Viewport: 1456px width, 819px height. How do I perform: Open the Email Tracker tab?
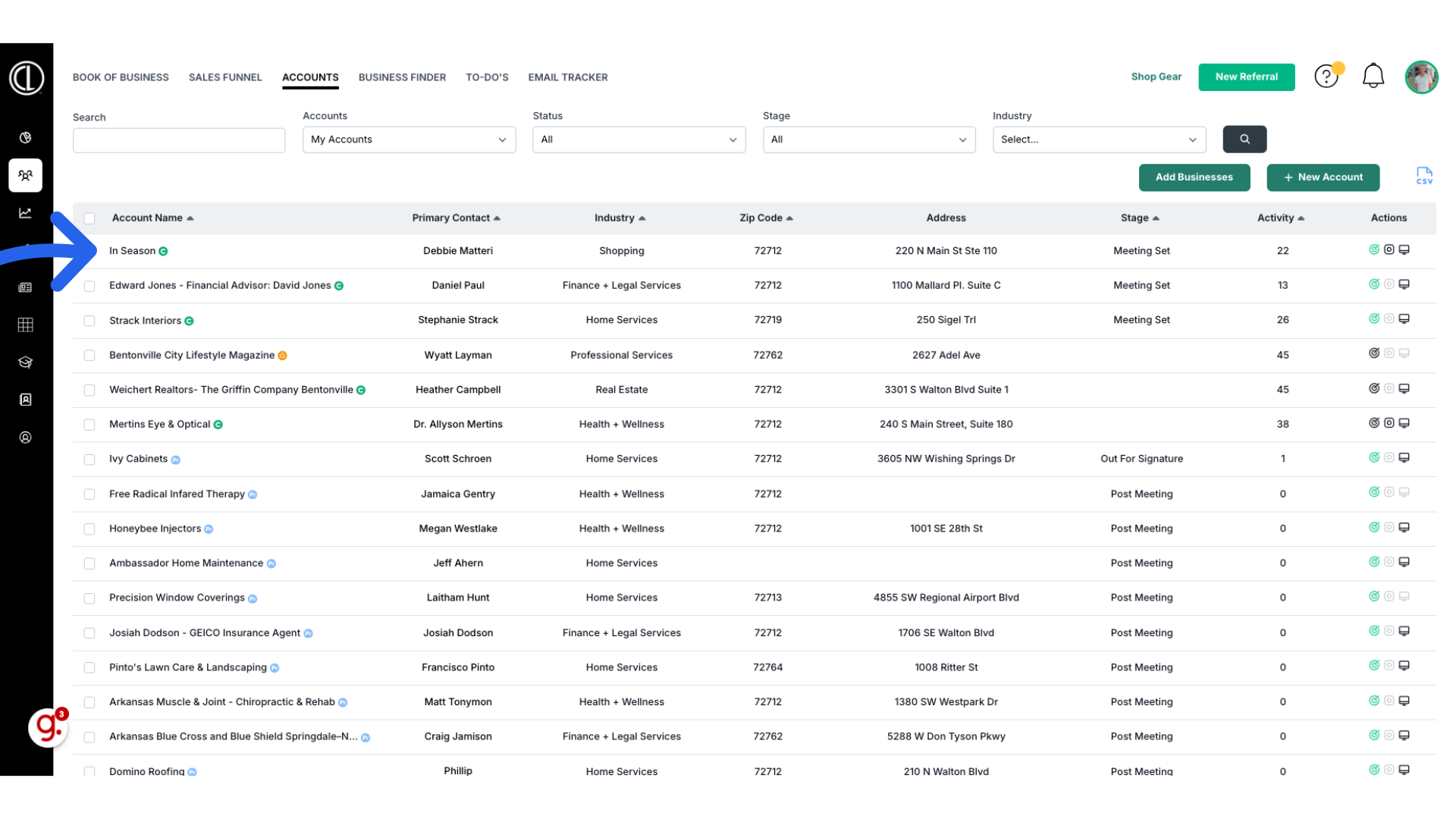point(568,77)
